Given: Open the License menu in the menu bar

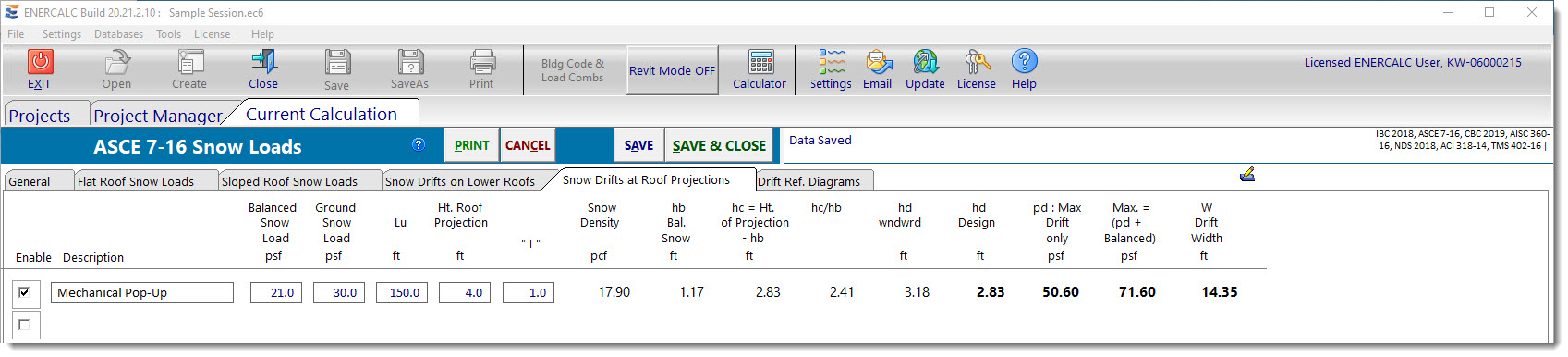Looking at the screenshot, I should (x=213, y=34).
